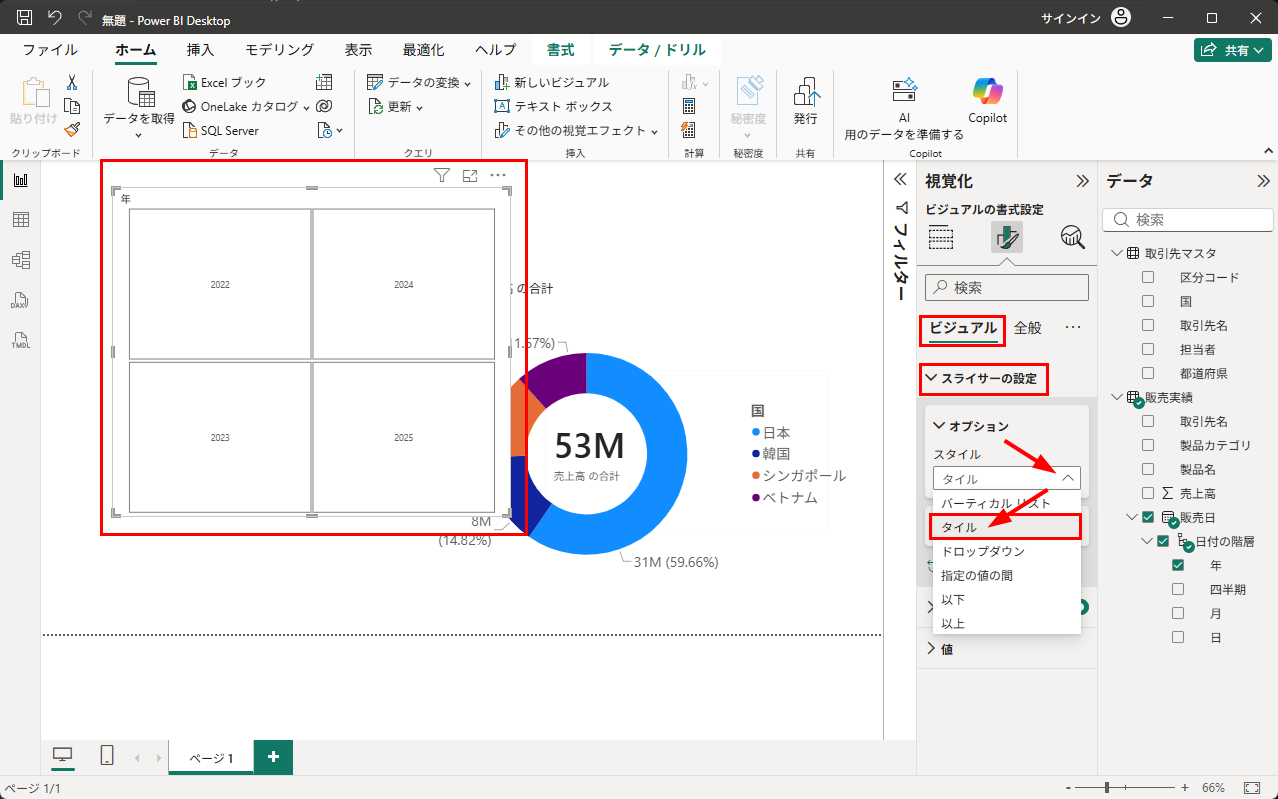
Task: Save the report with the disk icon
Action: 25,18
